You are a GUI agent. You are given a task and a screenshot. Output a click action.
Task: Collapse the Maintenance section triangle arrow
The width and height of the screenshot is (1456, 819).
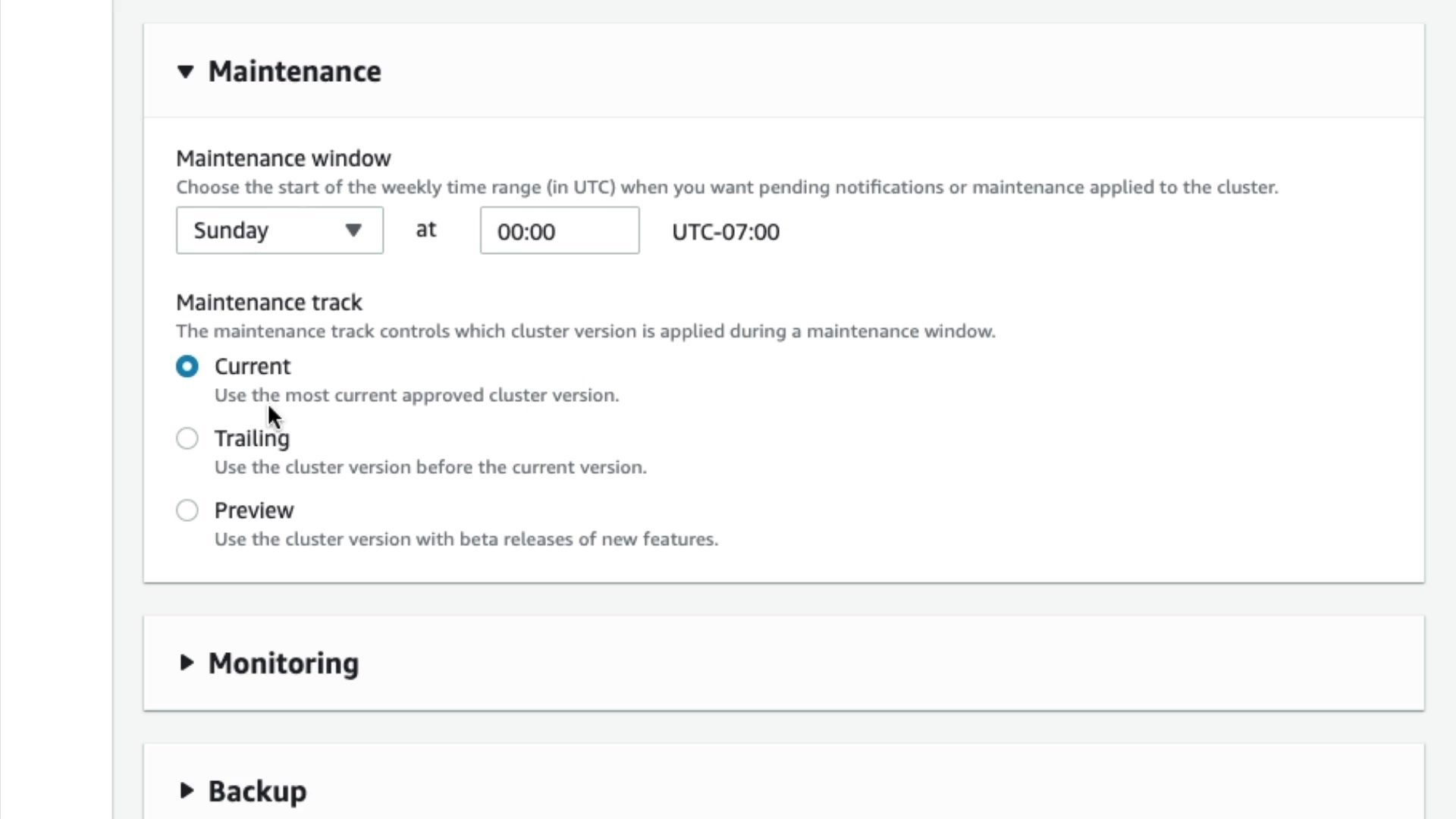pos(186,72)
